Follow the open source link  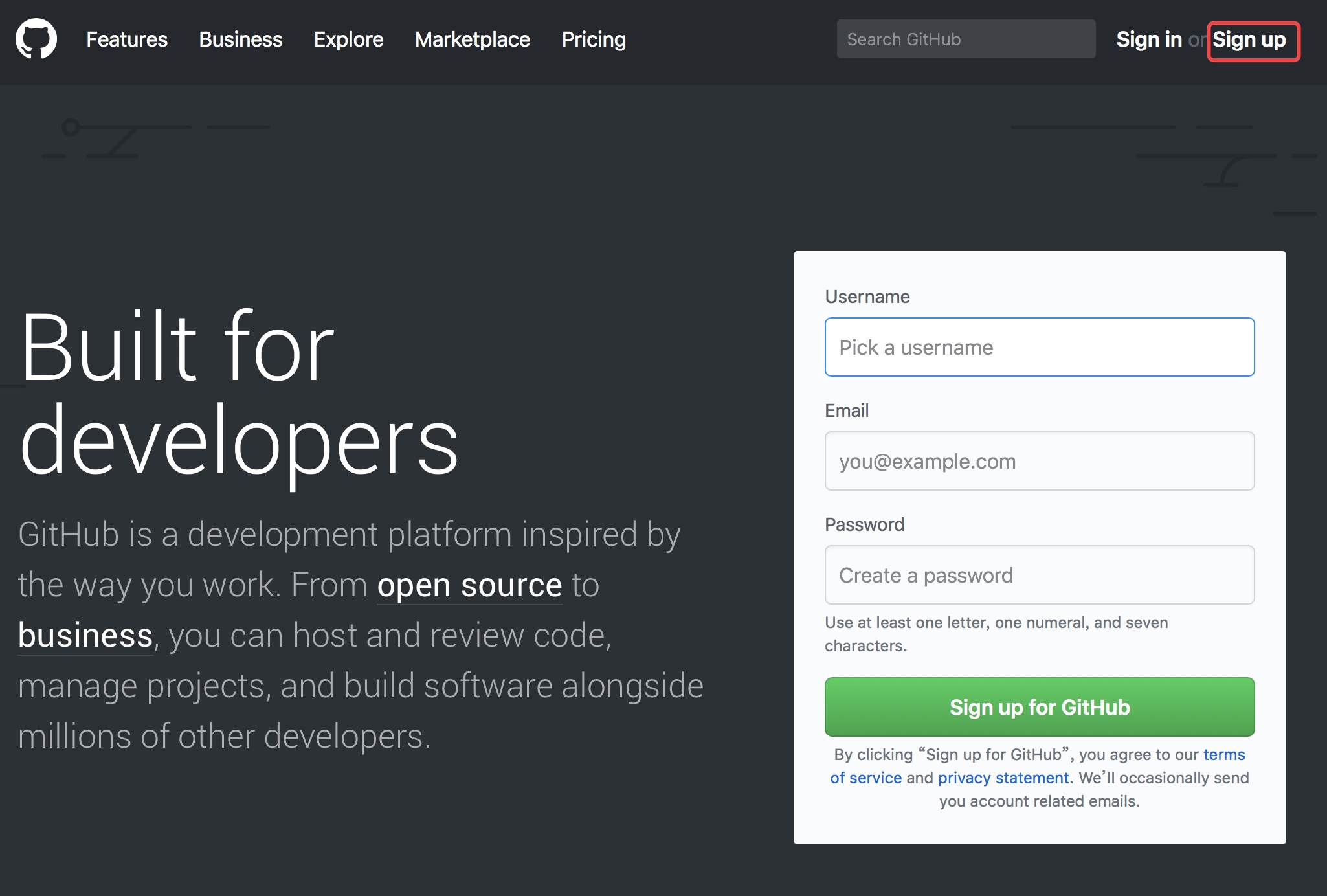coord(469,585)
